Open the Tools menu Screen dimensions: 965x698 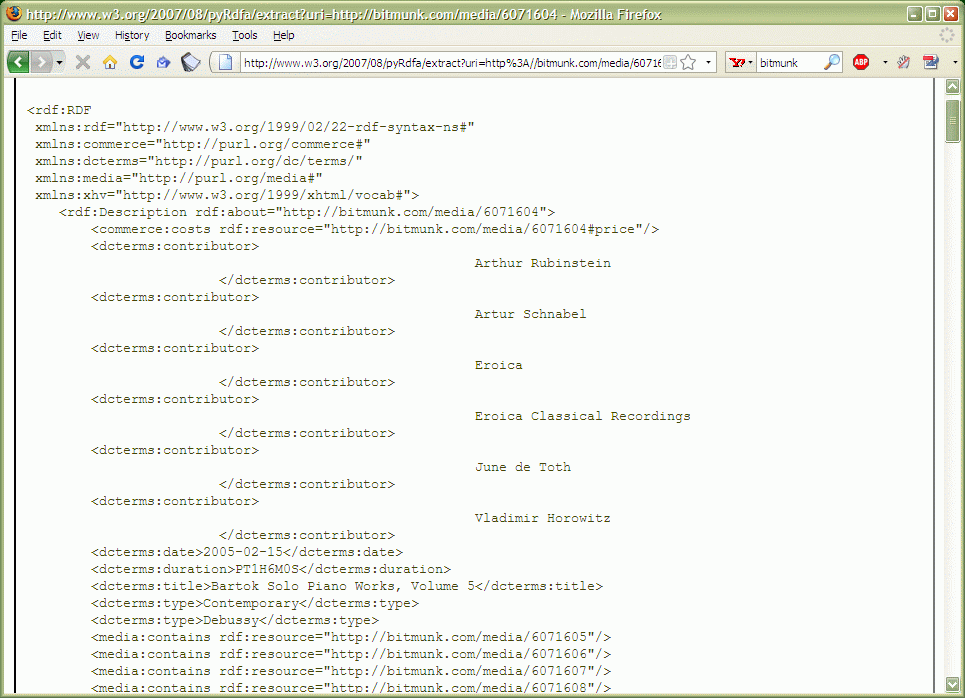[245, 35]
